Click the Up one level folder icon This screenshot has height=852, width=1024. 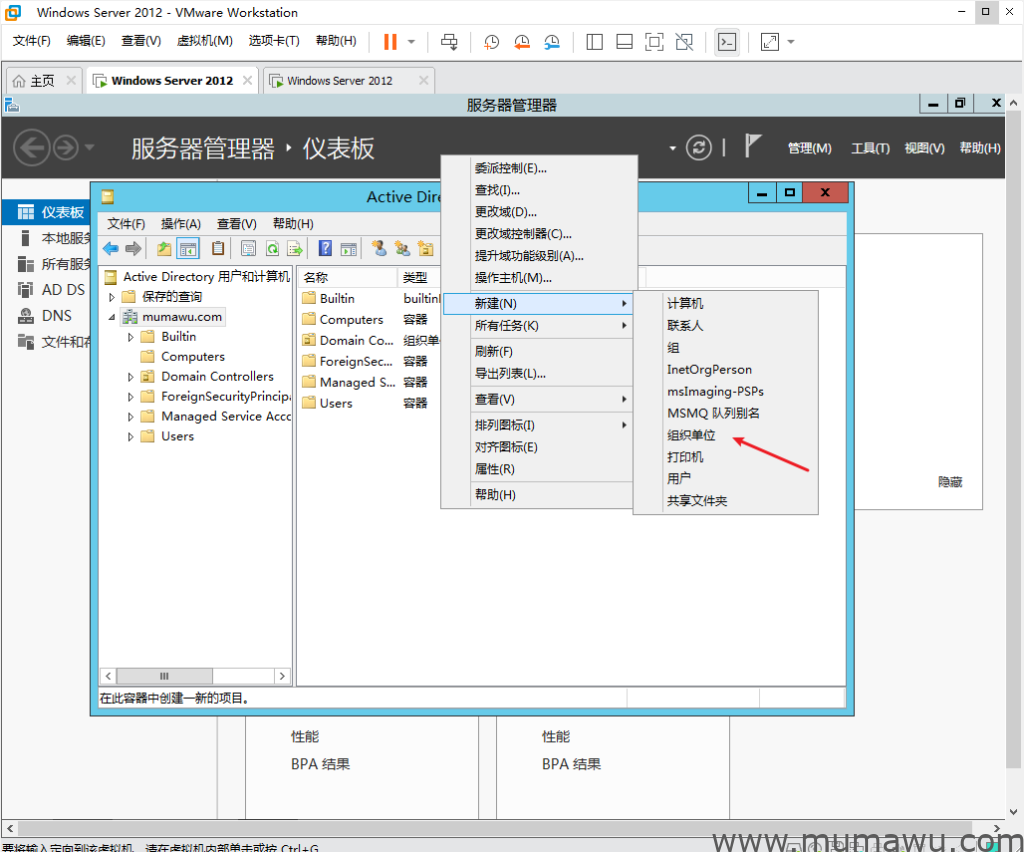click(164, 248)
